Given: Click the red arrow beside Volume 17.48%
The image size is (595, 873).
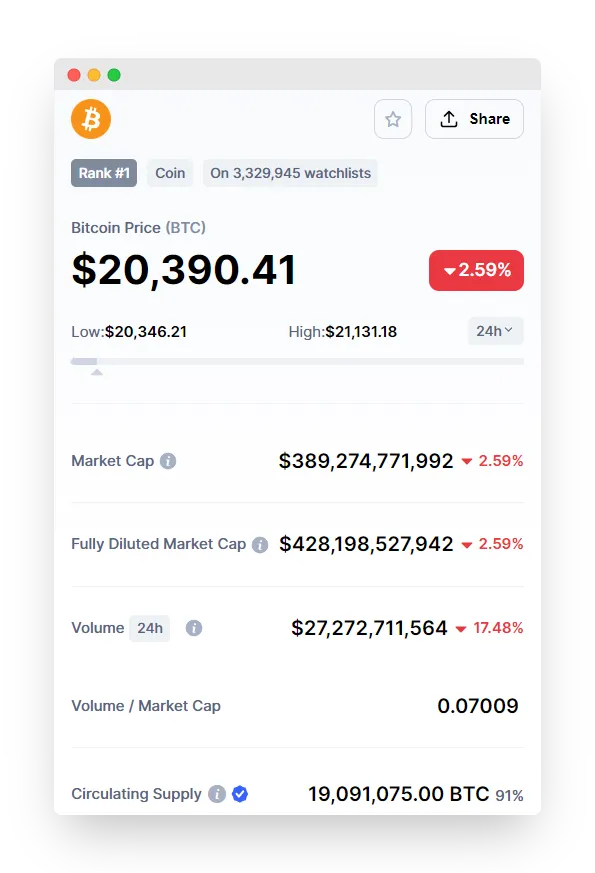Looking at the screenshot, I should click(x=461, y=629).
